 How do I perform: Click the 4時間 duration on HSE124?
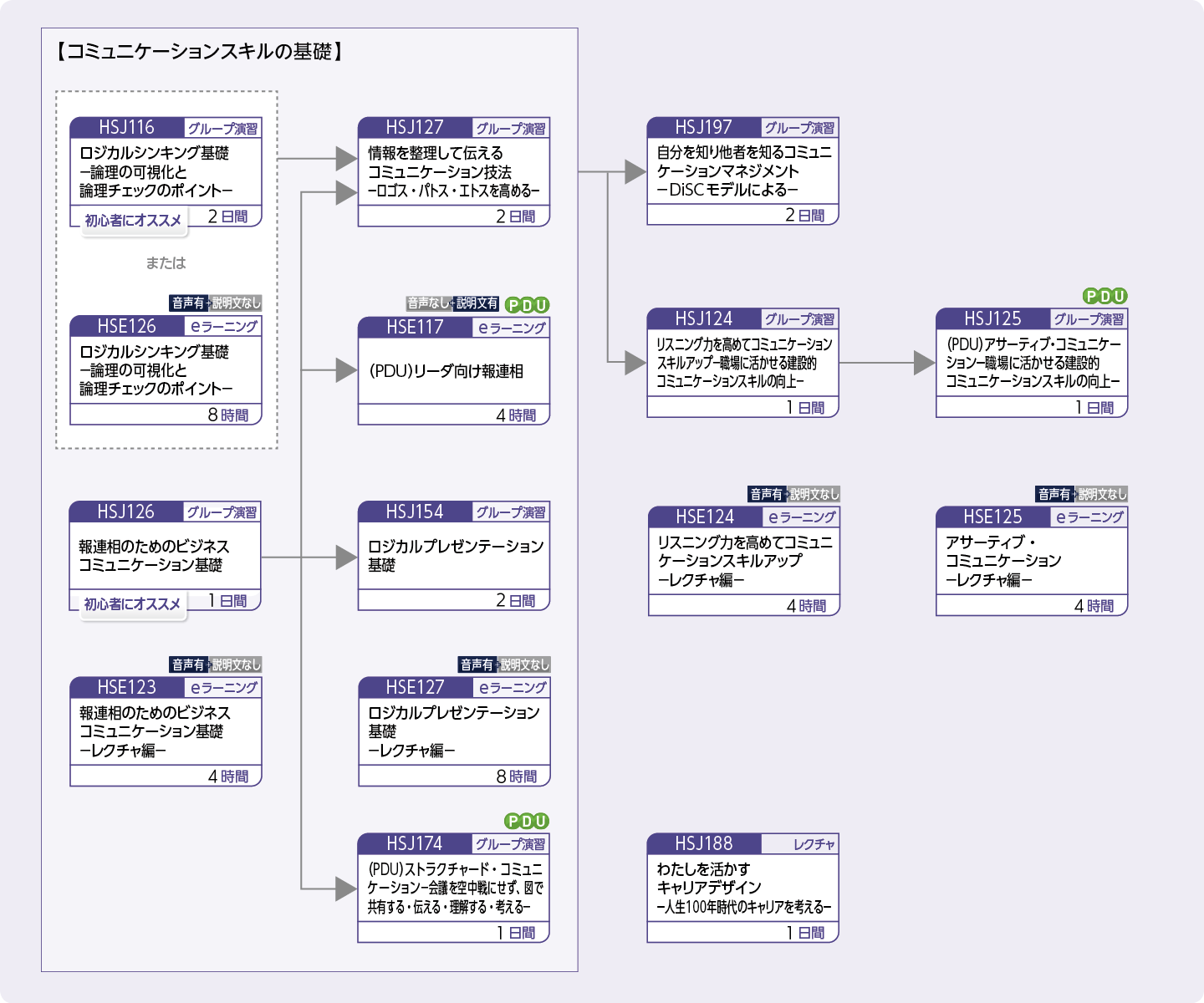[x=806, y=605]
